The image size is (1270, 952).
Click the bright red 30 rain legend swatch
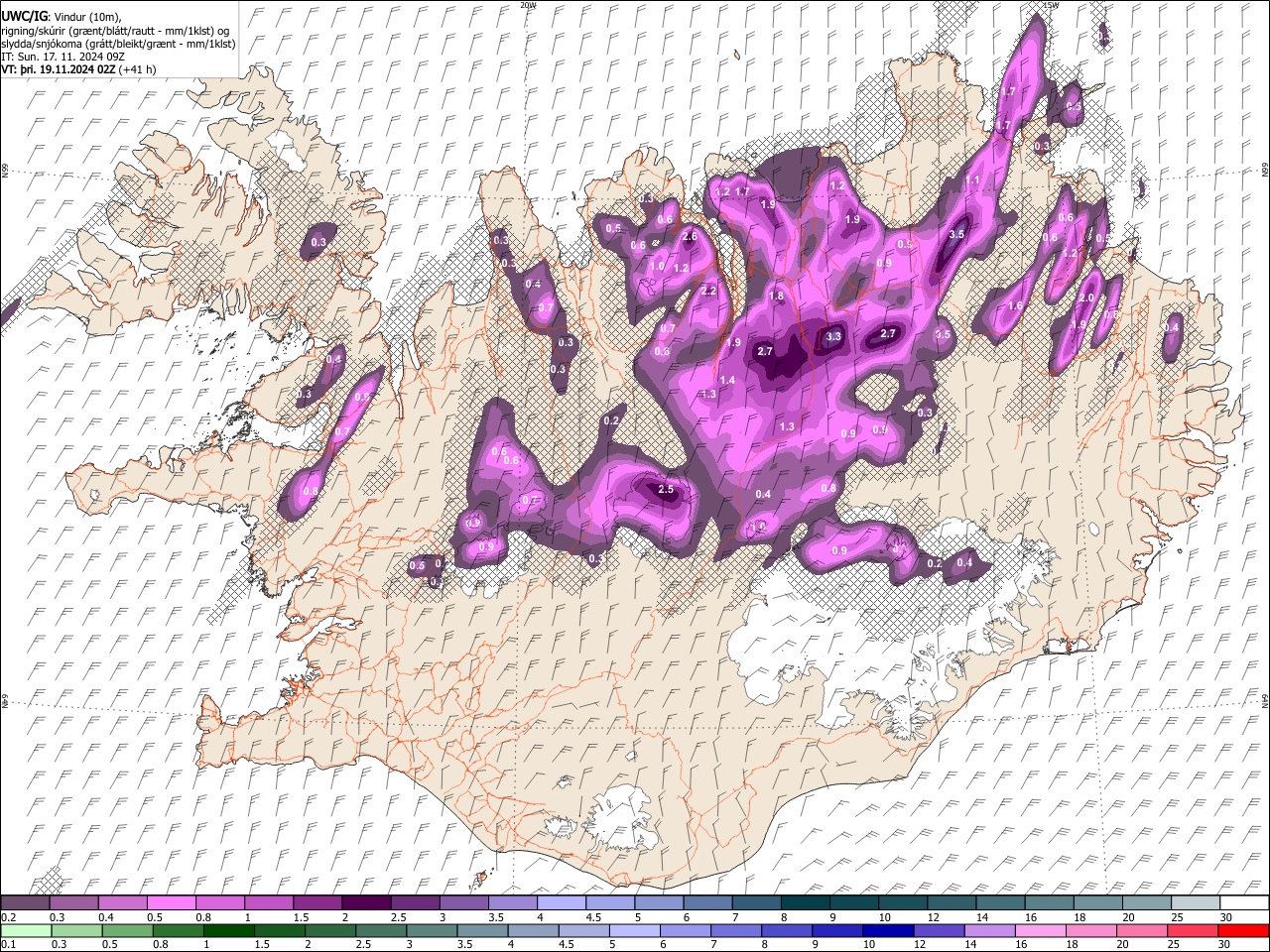click(x=1244, y=930)
